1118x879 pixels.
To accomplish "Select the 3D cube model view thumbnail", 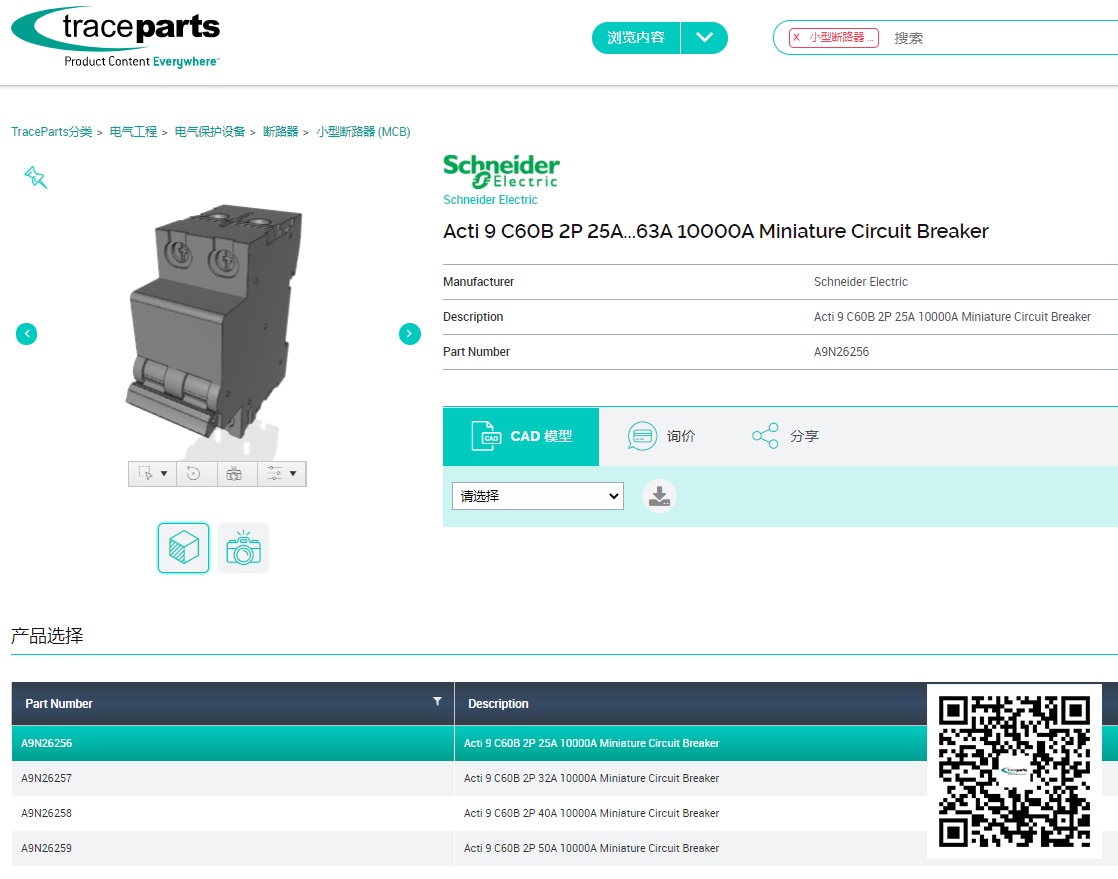I will click(x=183, y=548).
